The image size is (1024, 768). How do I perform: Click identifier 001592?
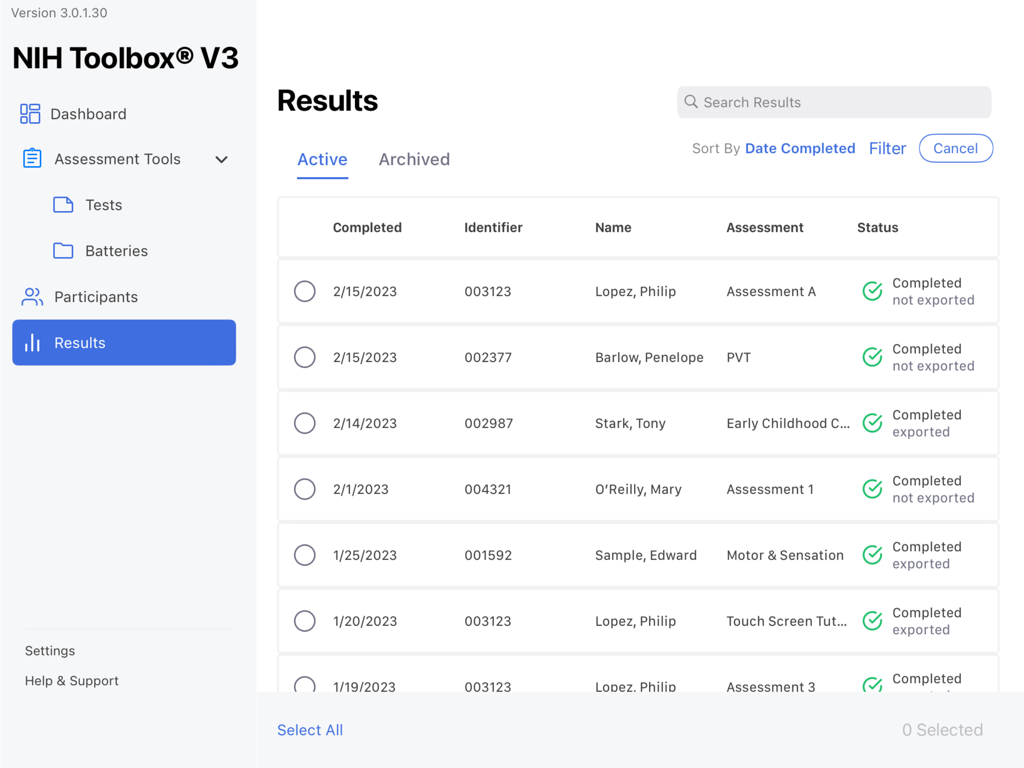488,555
